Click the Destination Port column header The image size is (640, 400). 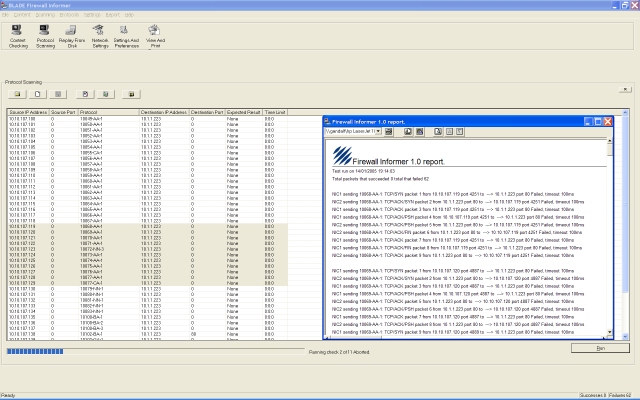pos(207,112)
